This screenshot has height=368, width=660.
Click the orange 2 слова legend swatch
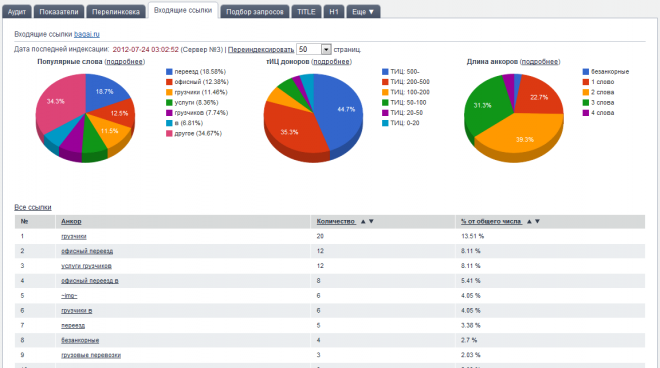pos(585,93)
